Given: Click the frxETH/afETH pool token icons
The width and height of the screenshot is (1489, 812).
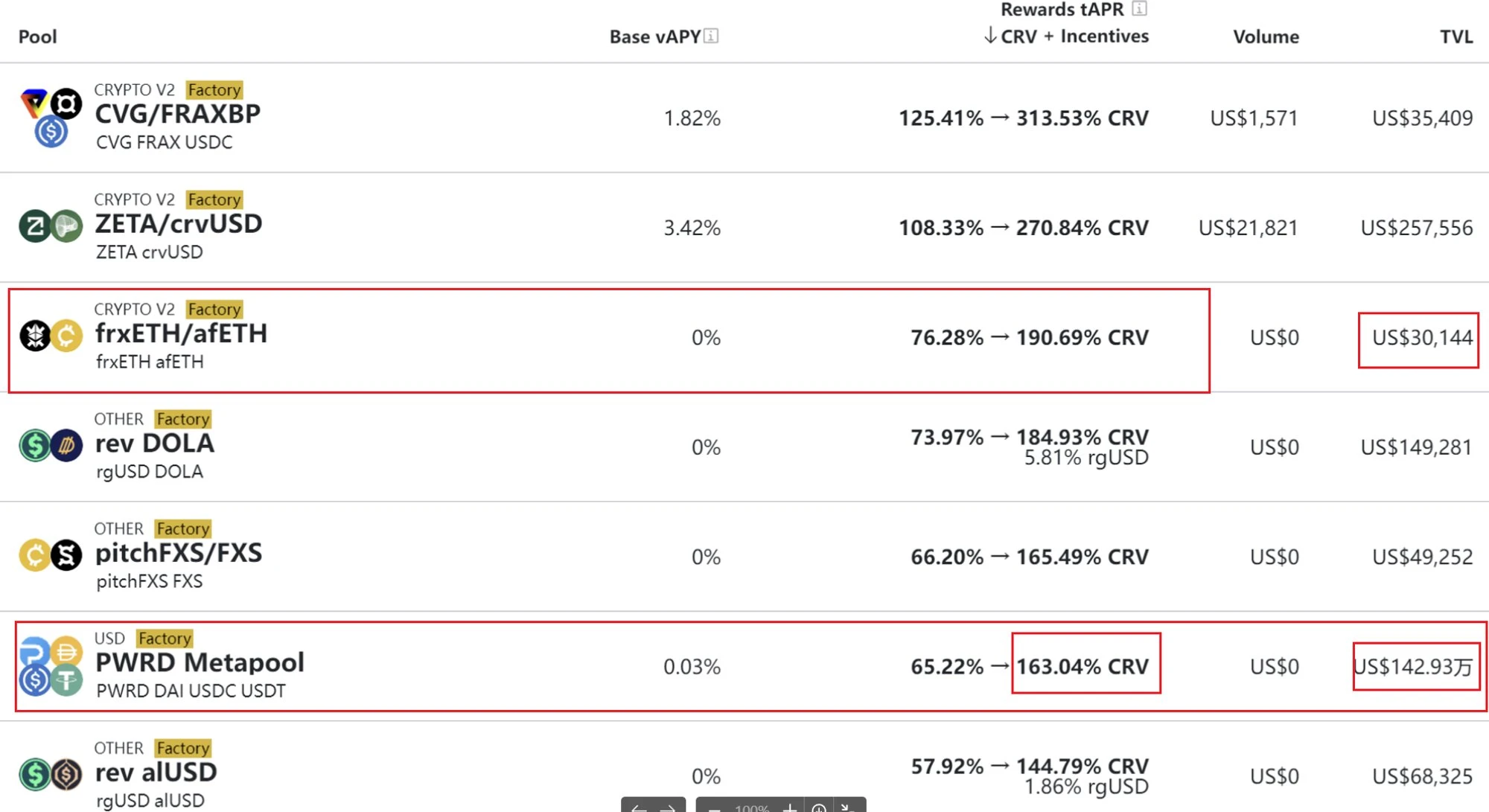Looking at the screenshot, I should [51, 336].
